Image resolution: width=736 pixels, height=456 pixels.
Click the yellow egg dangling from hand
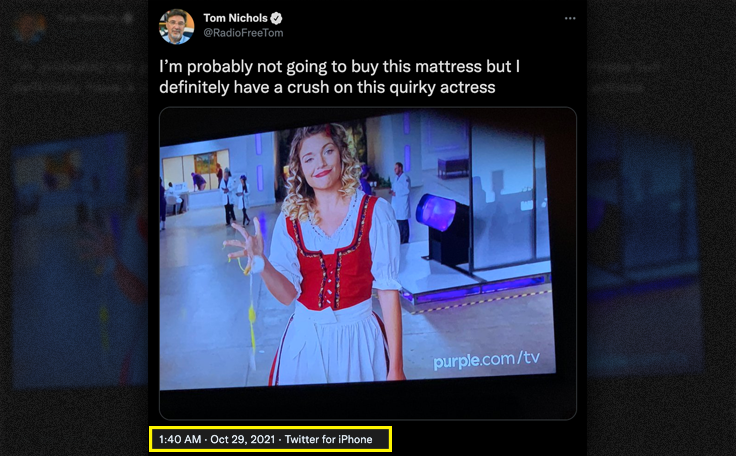coord(252,313)
